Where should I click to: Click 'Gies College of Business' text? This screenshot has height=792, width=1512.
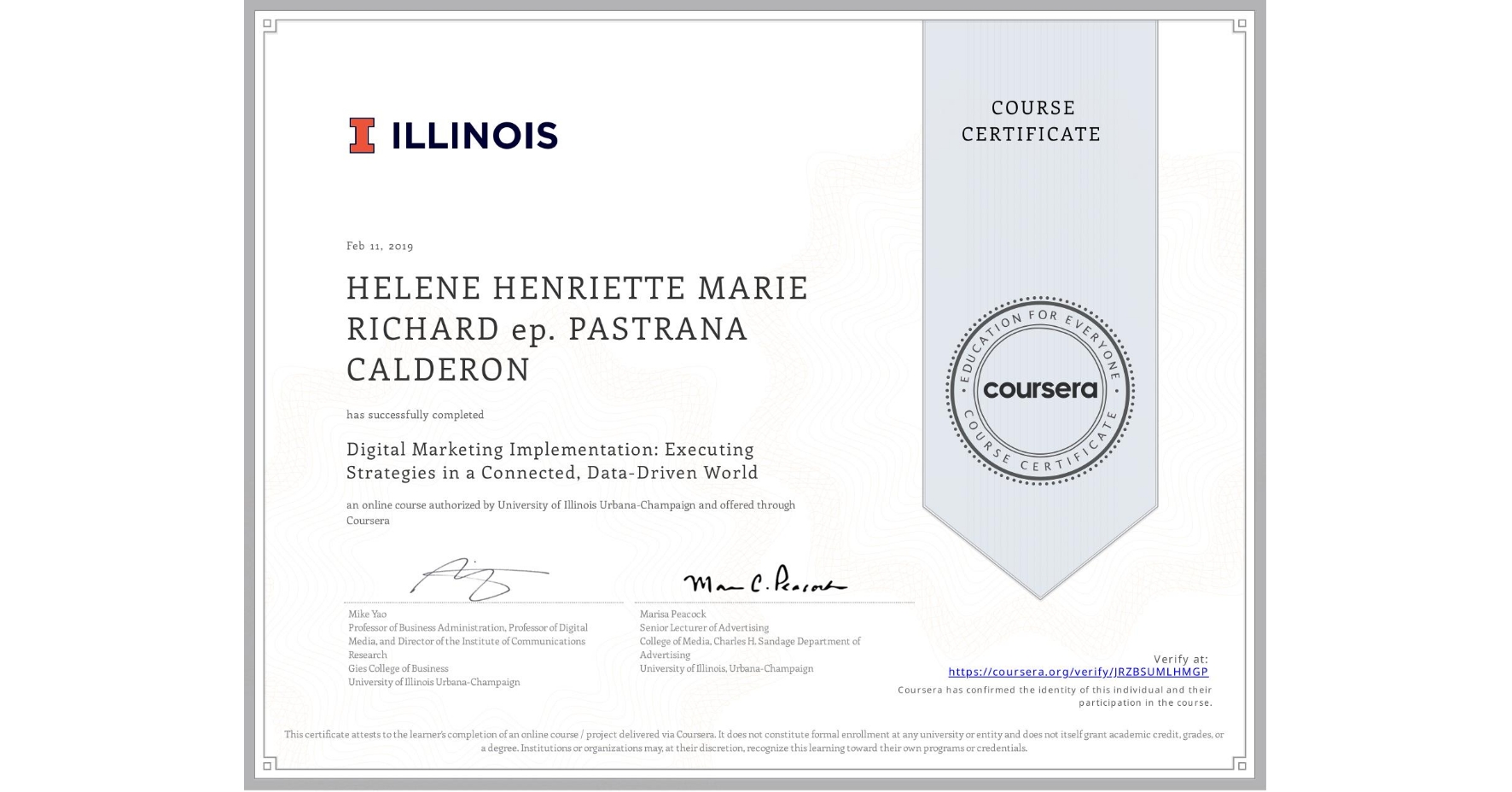[398, 669]
